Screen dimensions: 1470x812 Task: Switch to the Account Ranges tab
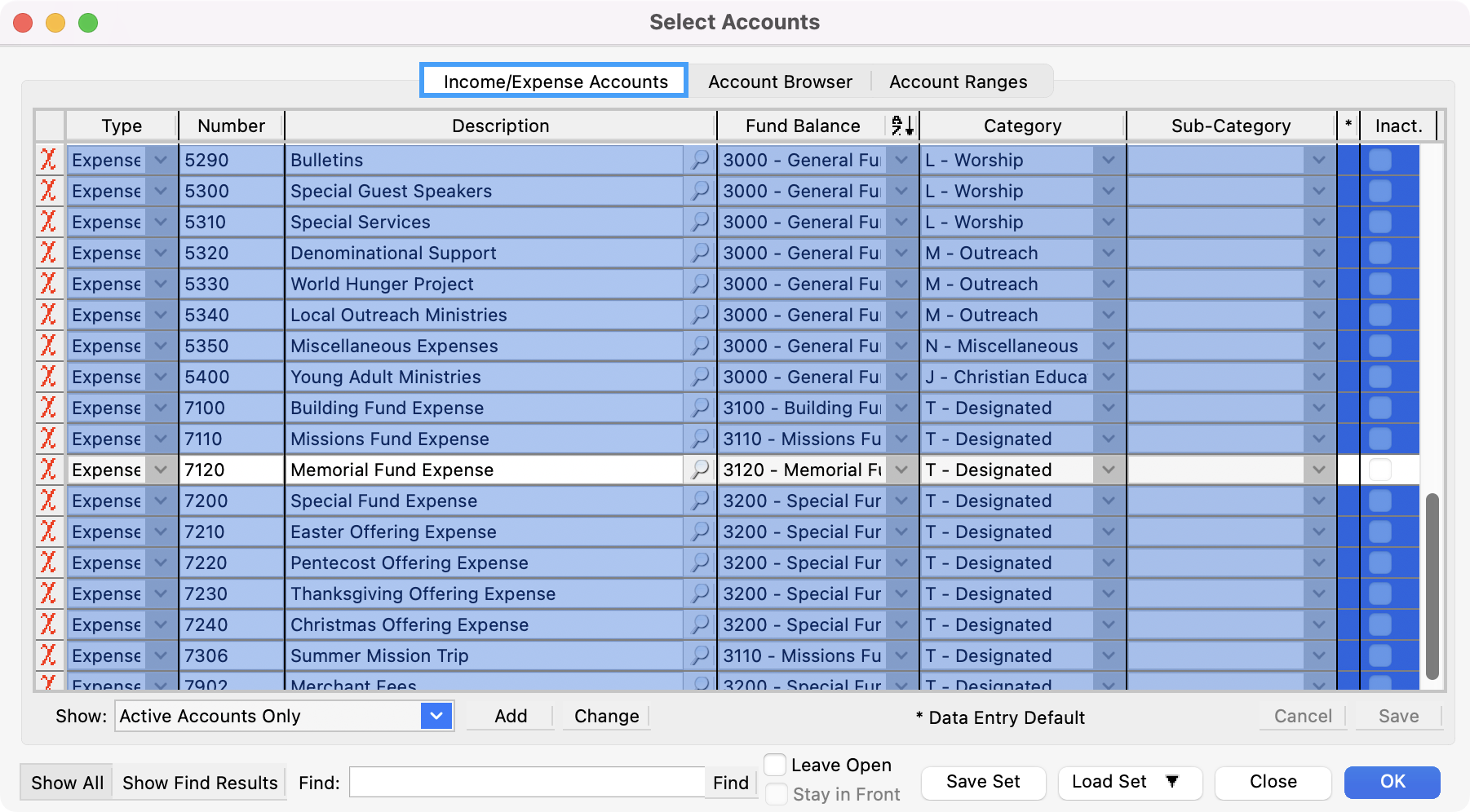point(958,82)
